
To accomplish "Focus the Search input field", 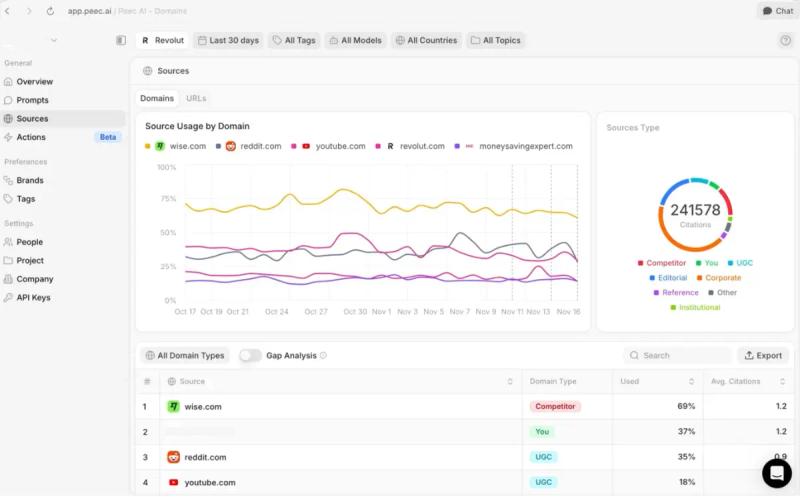I will tap(678, 356).
